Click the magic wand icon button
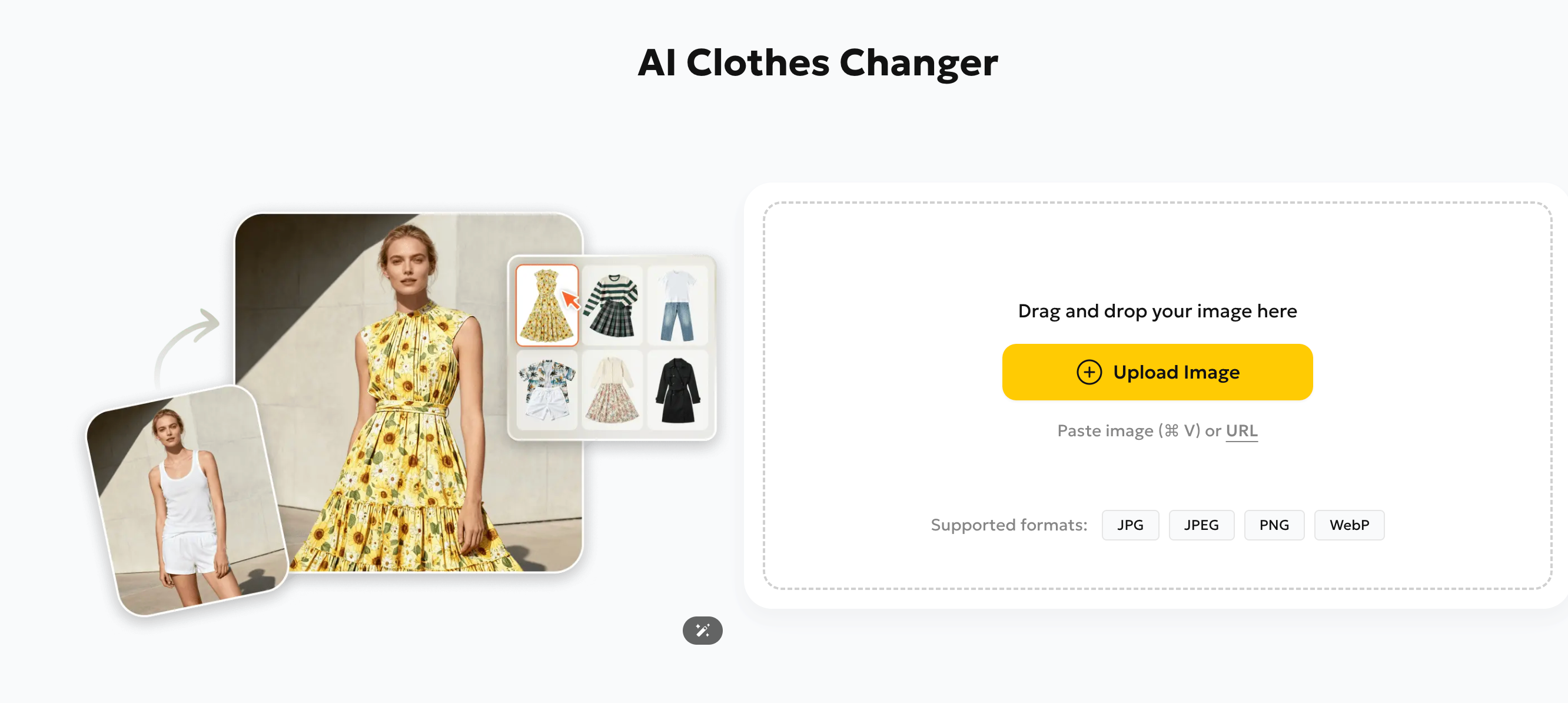 [702, 630]
